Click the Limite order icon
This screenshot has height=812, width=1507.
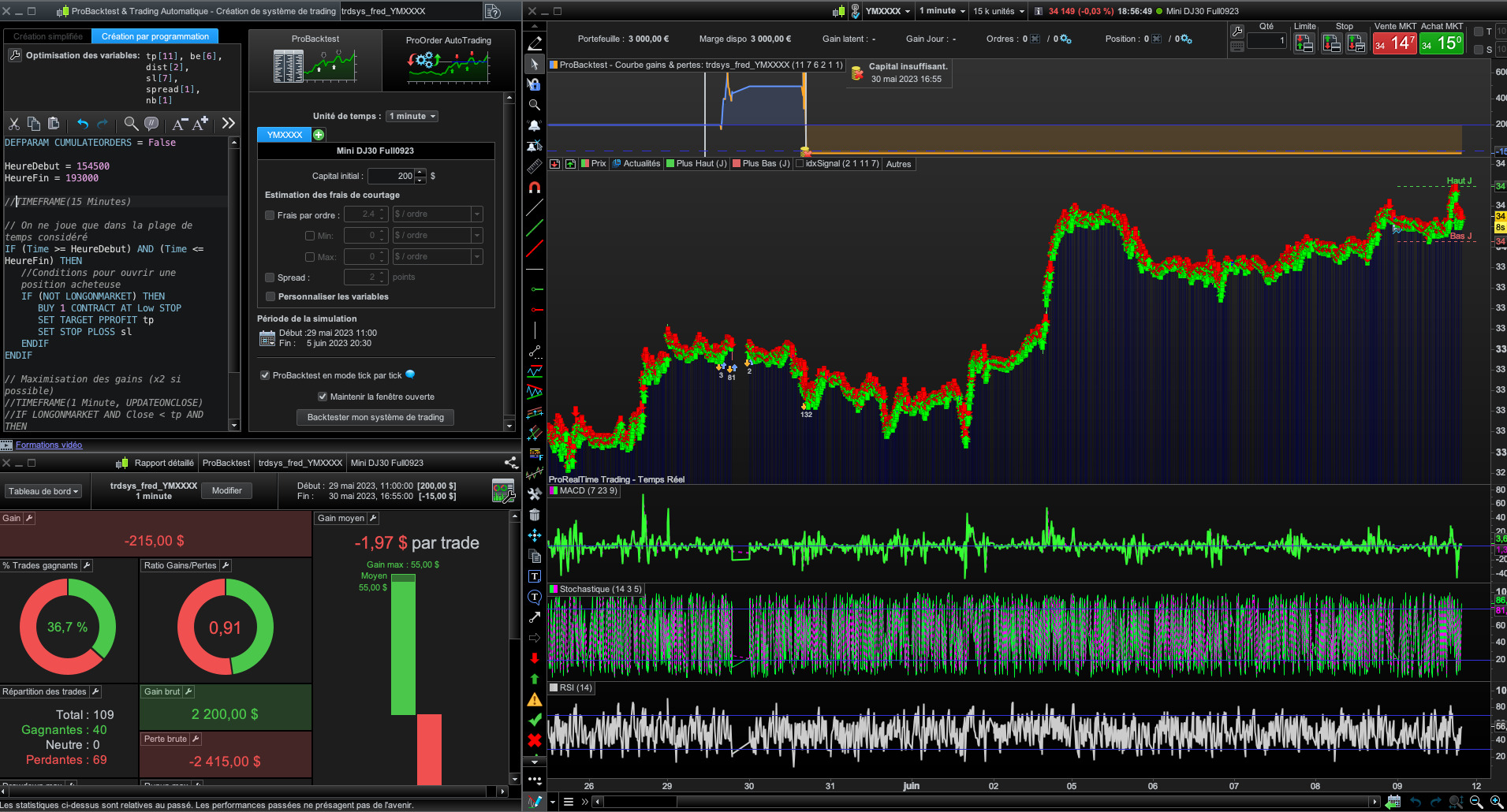[1304, 44]
